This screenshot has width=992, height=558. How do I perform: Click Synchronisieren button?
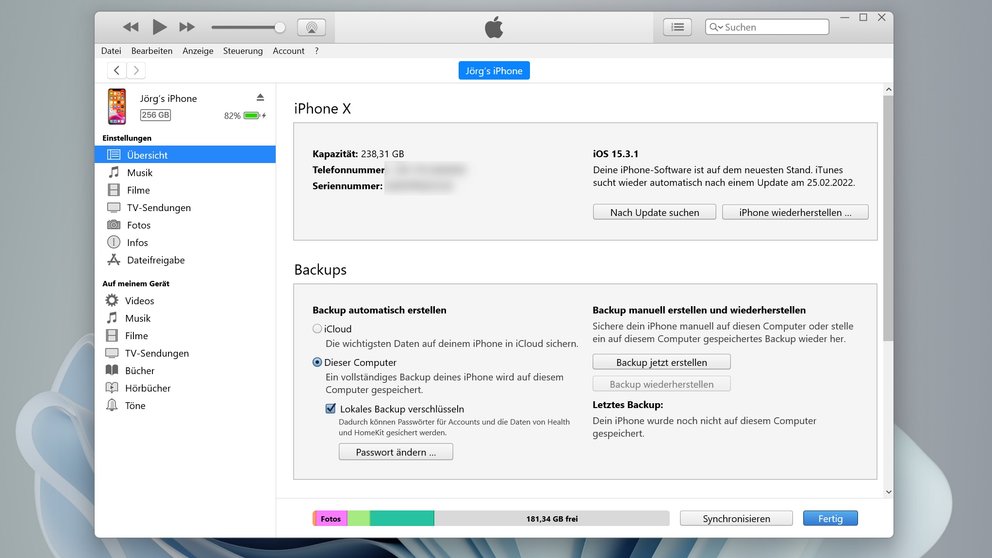point(736,518)
